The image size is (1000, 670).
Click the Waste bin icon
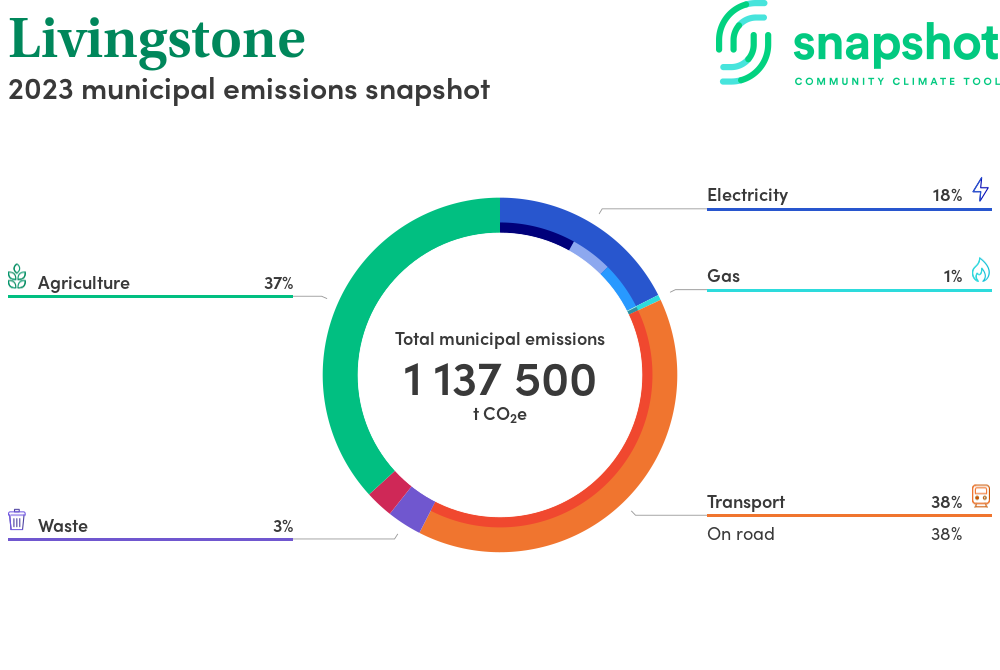tap(17, 520)
